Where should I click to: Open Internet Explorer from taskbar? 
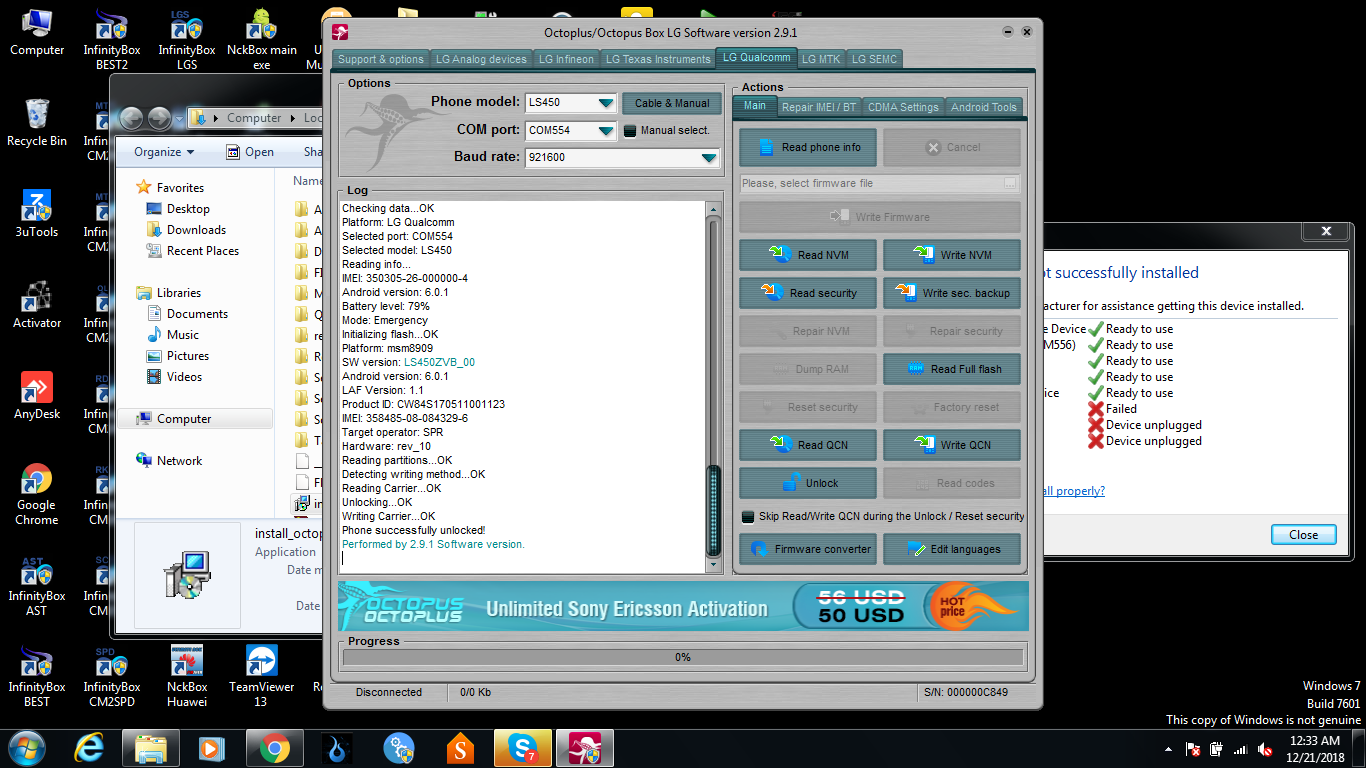[91, 748]
